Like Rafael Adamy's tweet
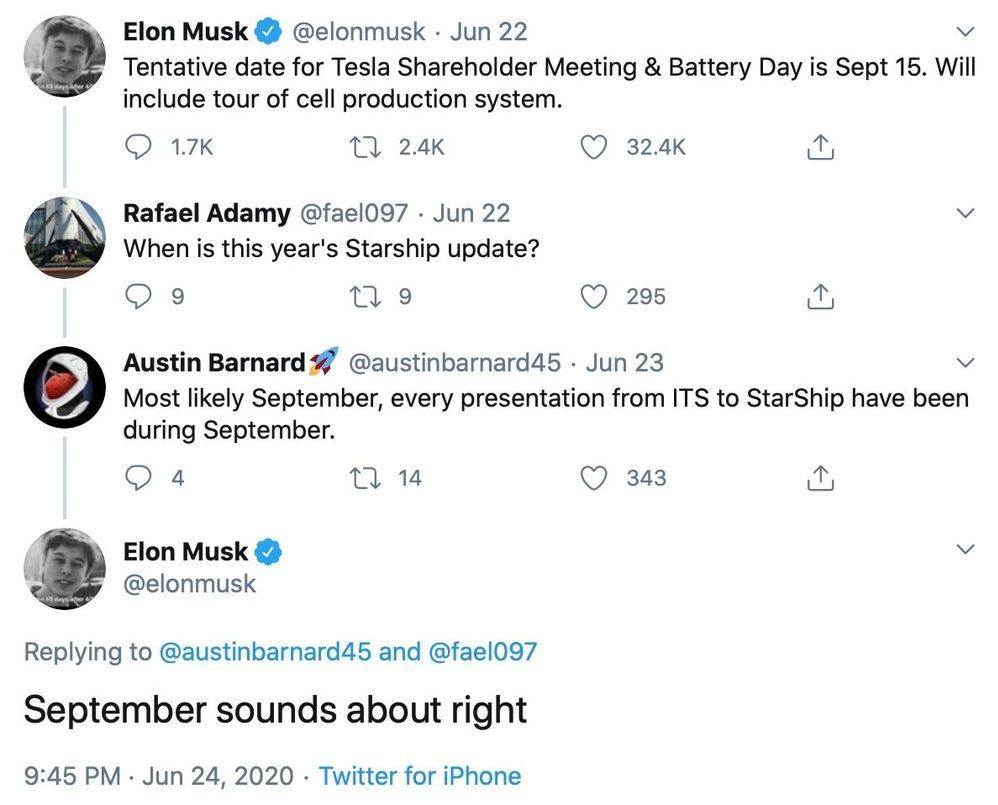998x805 pixels. 595,296
